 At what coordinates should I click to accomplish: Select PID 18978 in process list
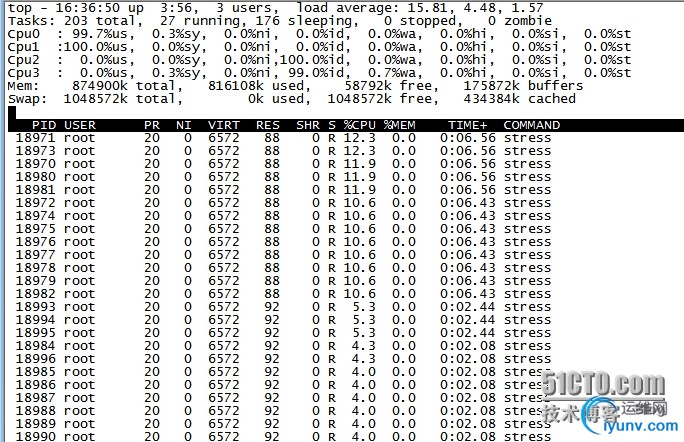(36, 268)
